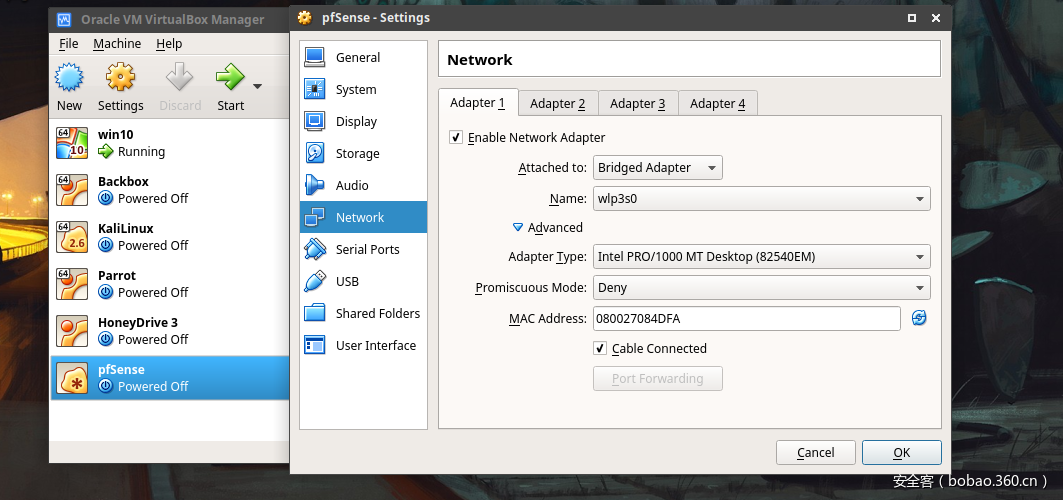The height and width of the screenshot is (500, 1063).
Task: Open the Promiscuous Mode dropdown
Action: [x=761, y=288]
